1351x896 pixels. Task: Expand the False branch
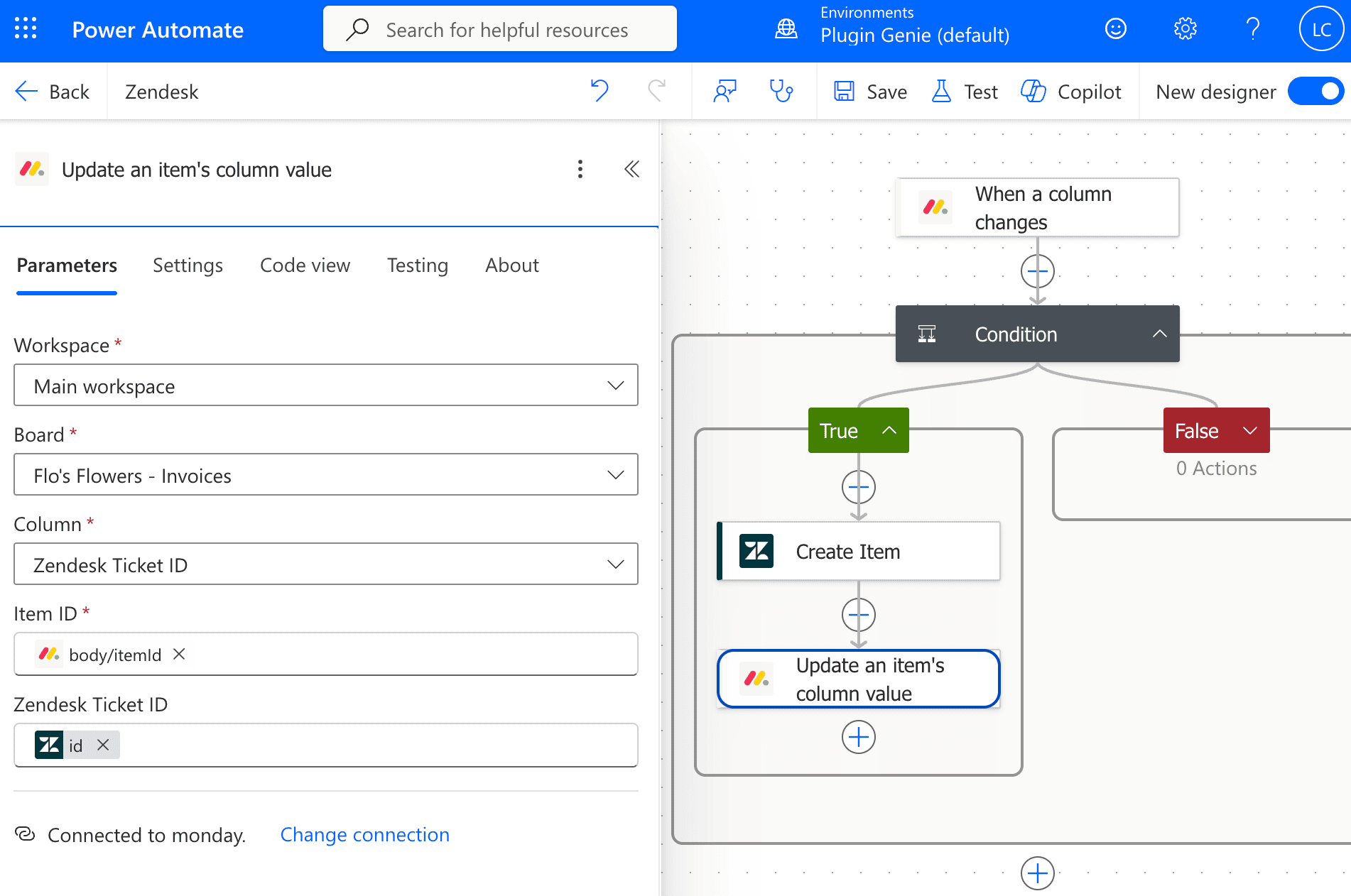coord(1250,430)
